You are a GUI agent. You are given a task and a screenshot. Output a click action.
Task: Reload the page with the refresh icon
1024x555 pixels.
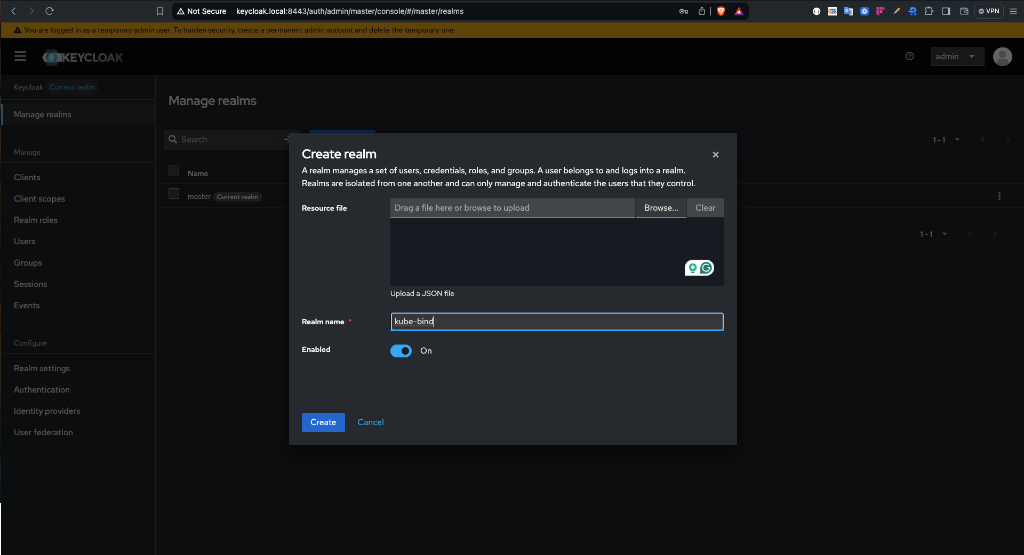pos(49,11)
